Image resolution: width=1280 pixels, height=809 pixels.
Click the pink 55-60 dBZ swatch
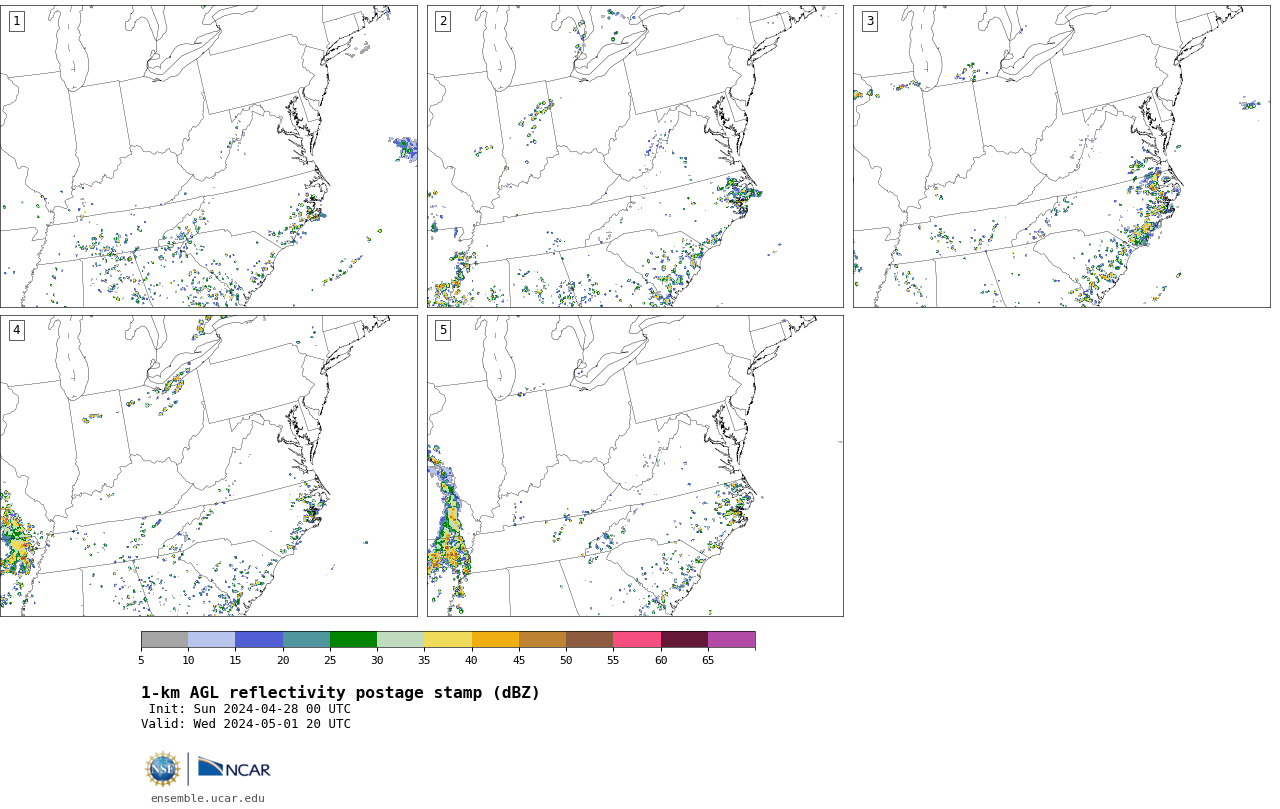coord(637,640)
